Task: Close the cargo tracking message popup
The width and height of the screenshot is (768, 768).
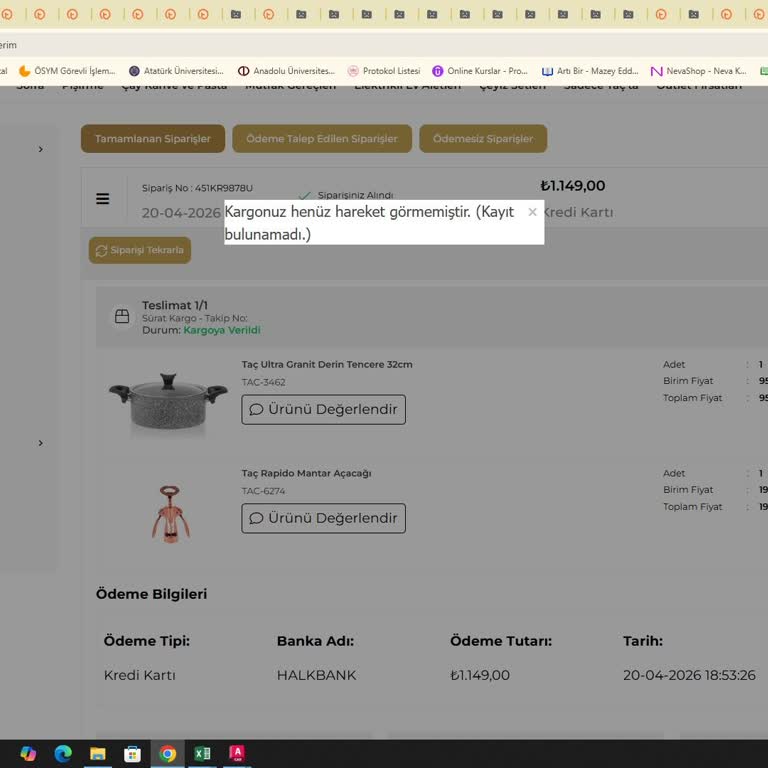Action: 532,212
